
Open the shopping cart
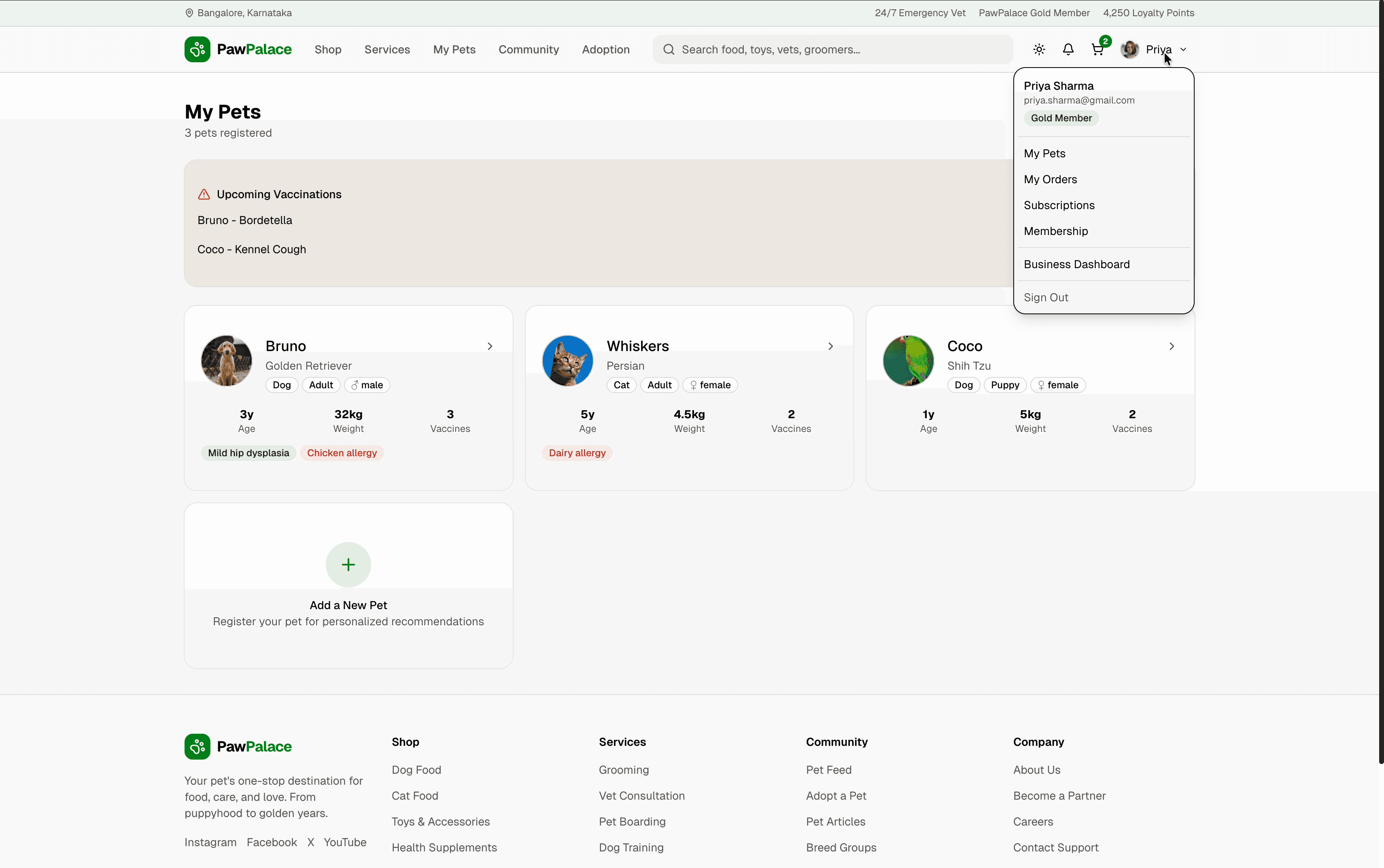pyautogui.click(x=1097, y=49)
